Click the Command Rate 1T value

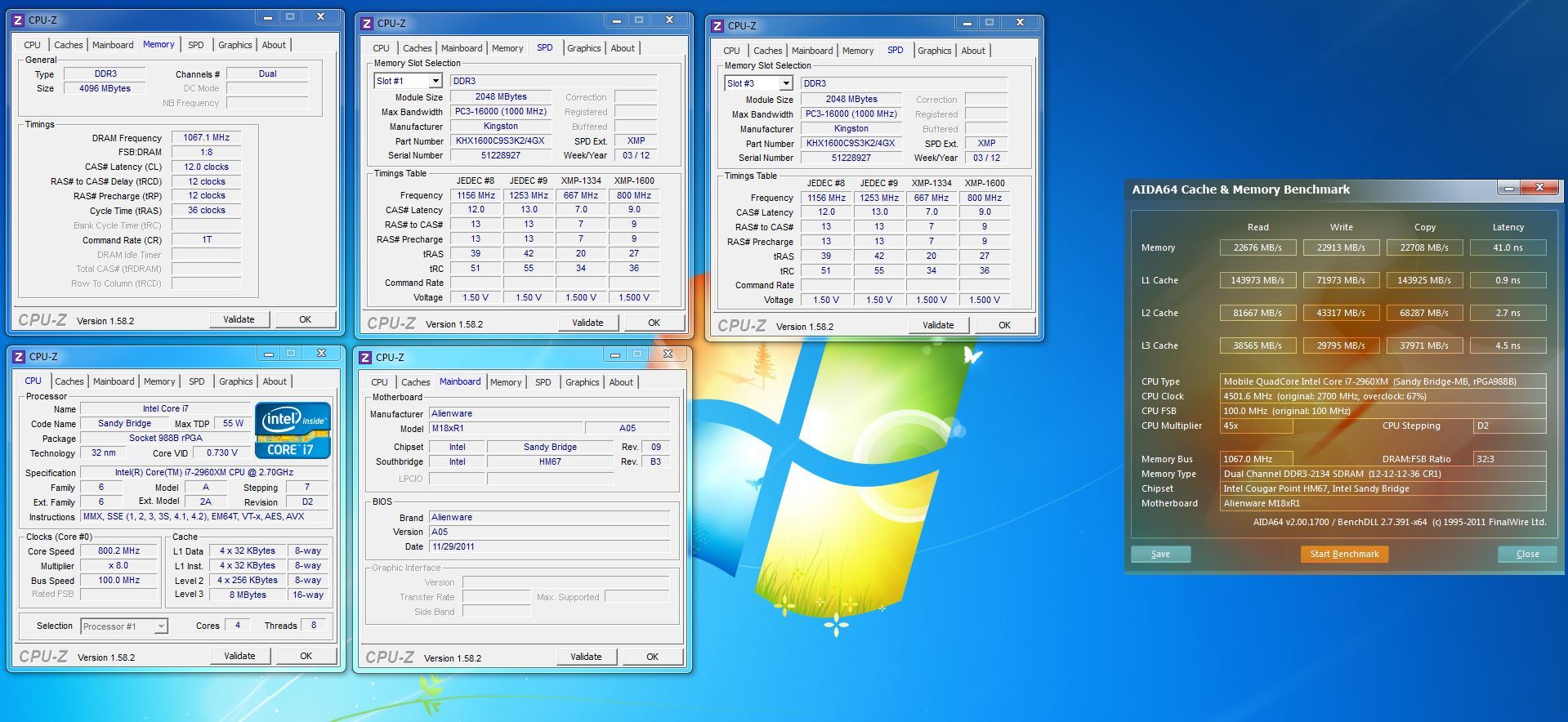206,239
